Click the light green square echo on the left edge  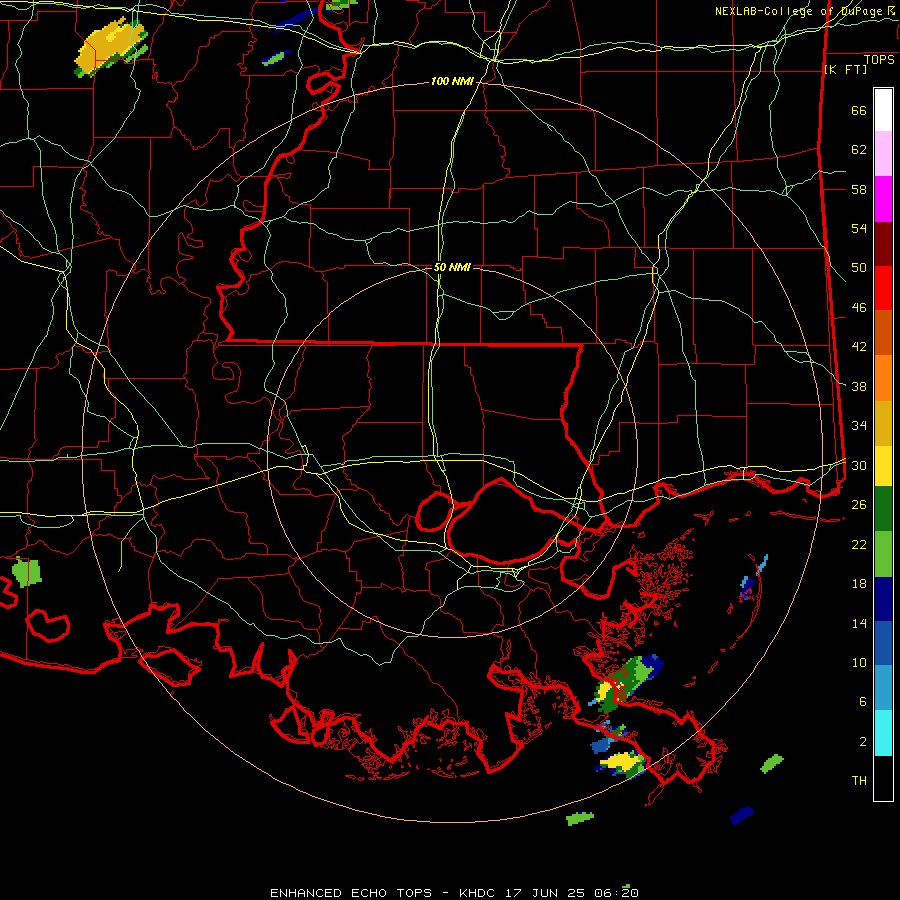click(26, 573)
